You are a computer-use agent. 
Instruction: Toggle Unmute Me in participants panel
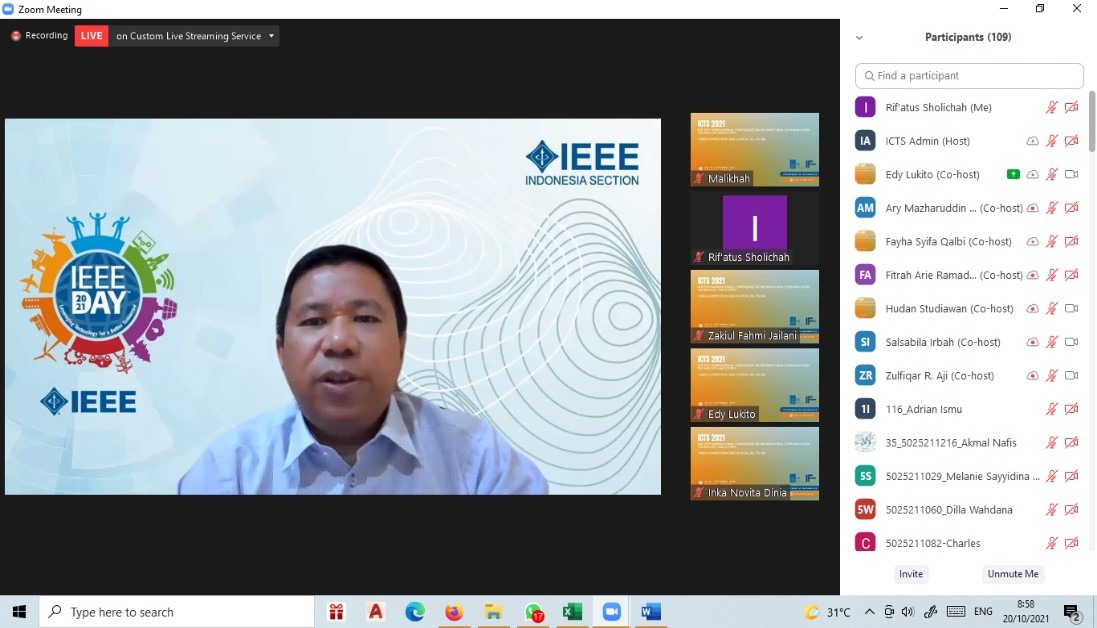coord(1013,574)
